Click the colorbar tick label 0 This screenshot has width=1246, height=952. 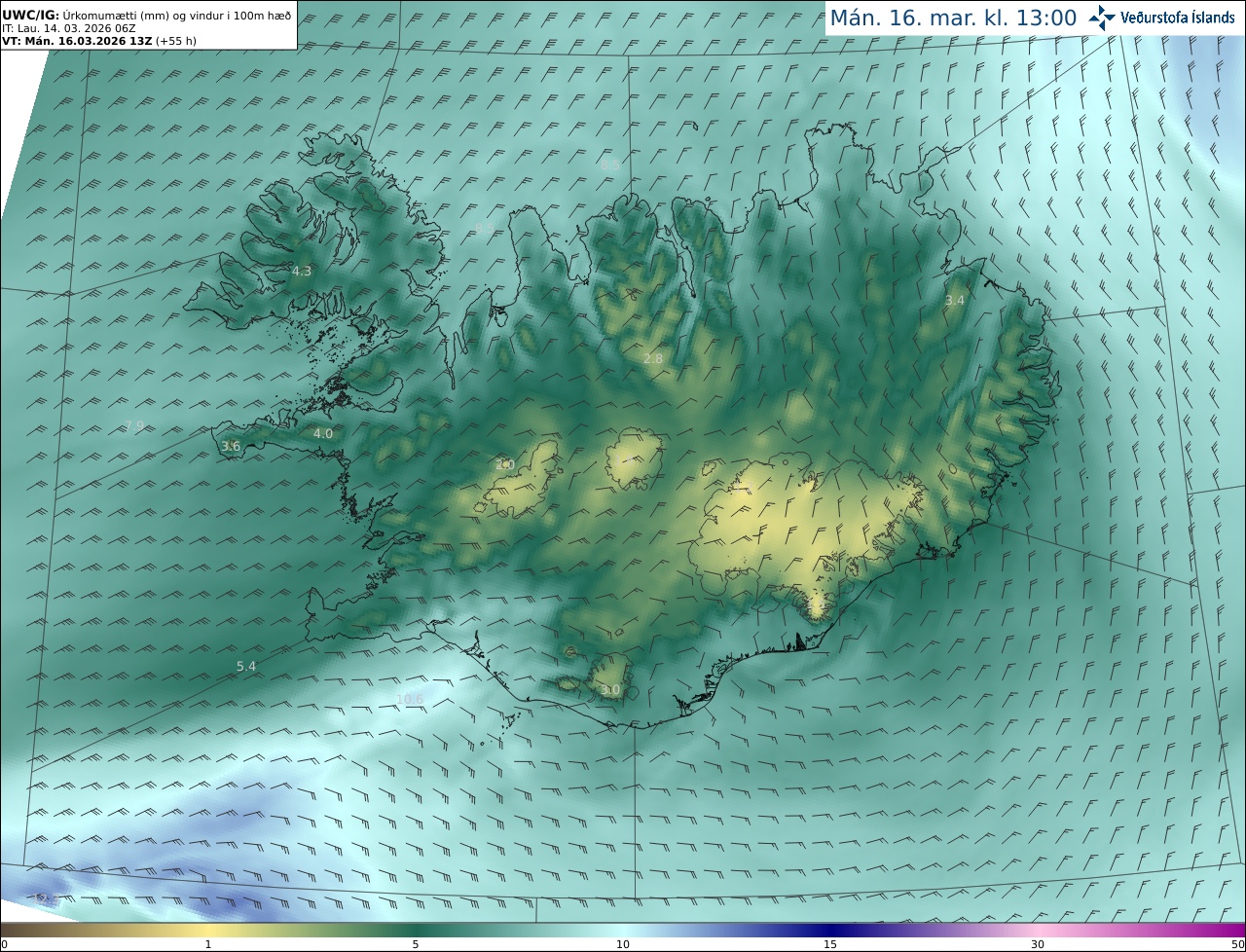click(x=4, y=944)
